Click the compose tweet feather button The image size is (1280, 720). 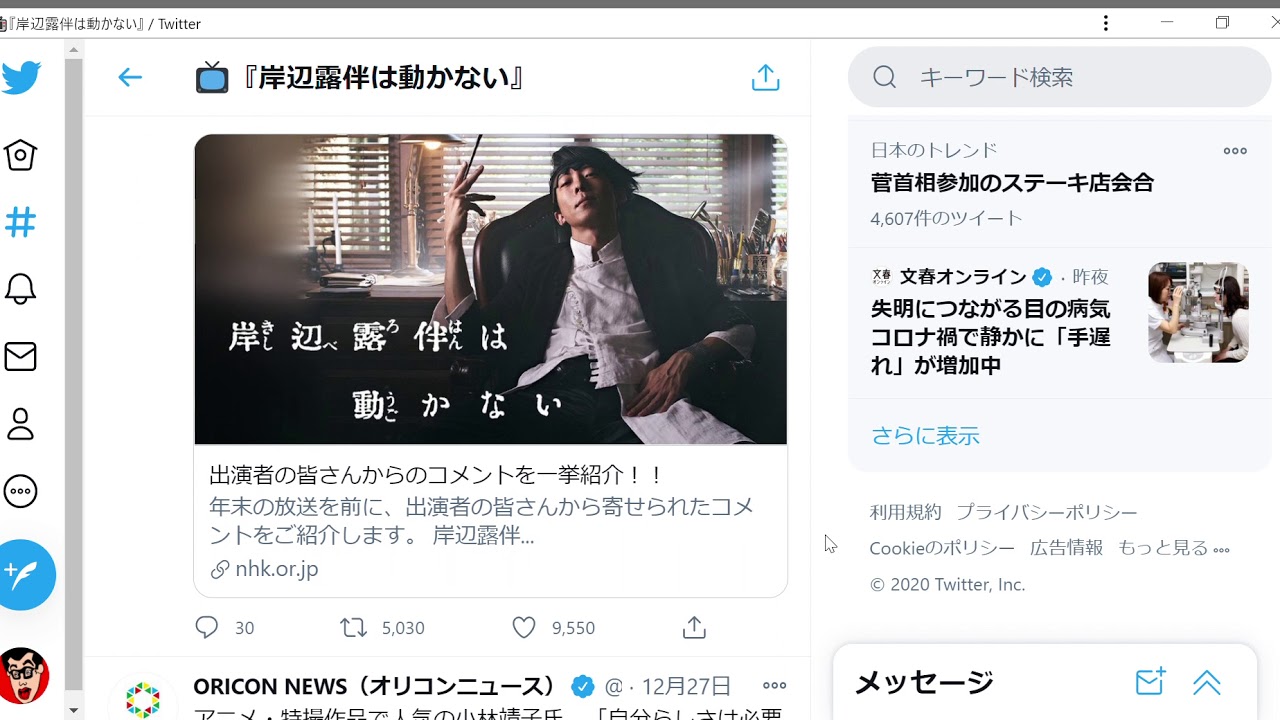(24, 574)
